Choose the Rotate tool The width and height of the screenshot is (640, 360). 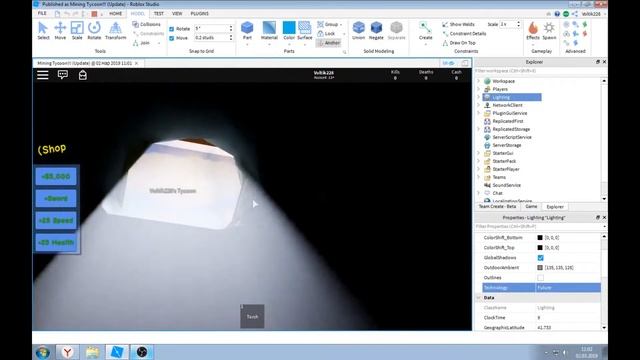[x=94, y=31]
